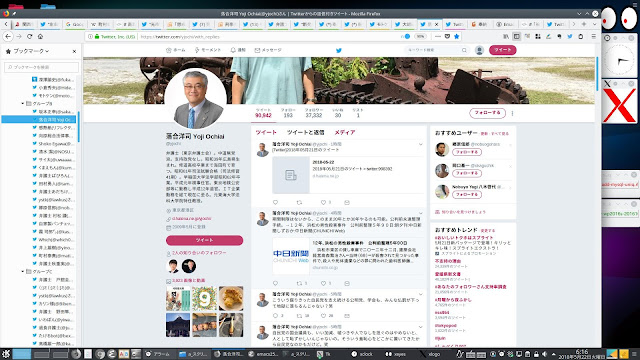Reply to the first tweet
Viewport: 640px width, 360px height.
click(x=276, y=202)
